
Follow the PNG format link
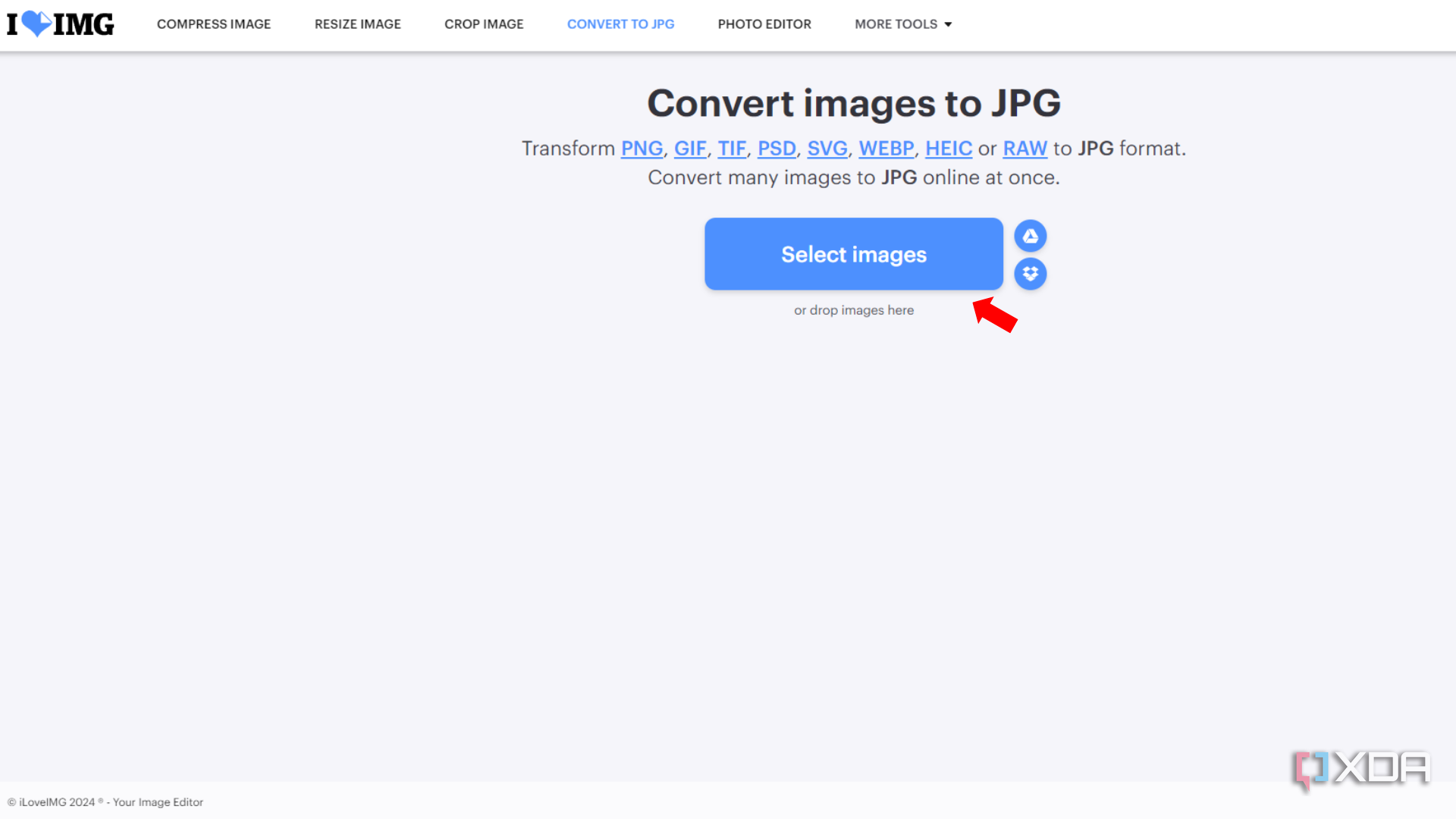pos(642,149)
